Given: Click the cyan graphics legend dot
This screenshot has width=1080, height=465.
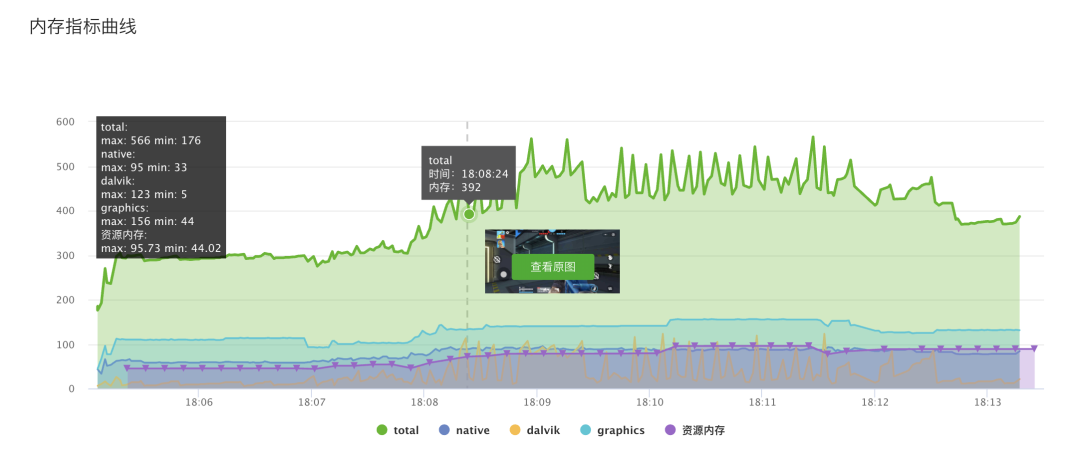Looking at the screenshot, I should (x=586, y=430).
